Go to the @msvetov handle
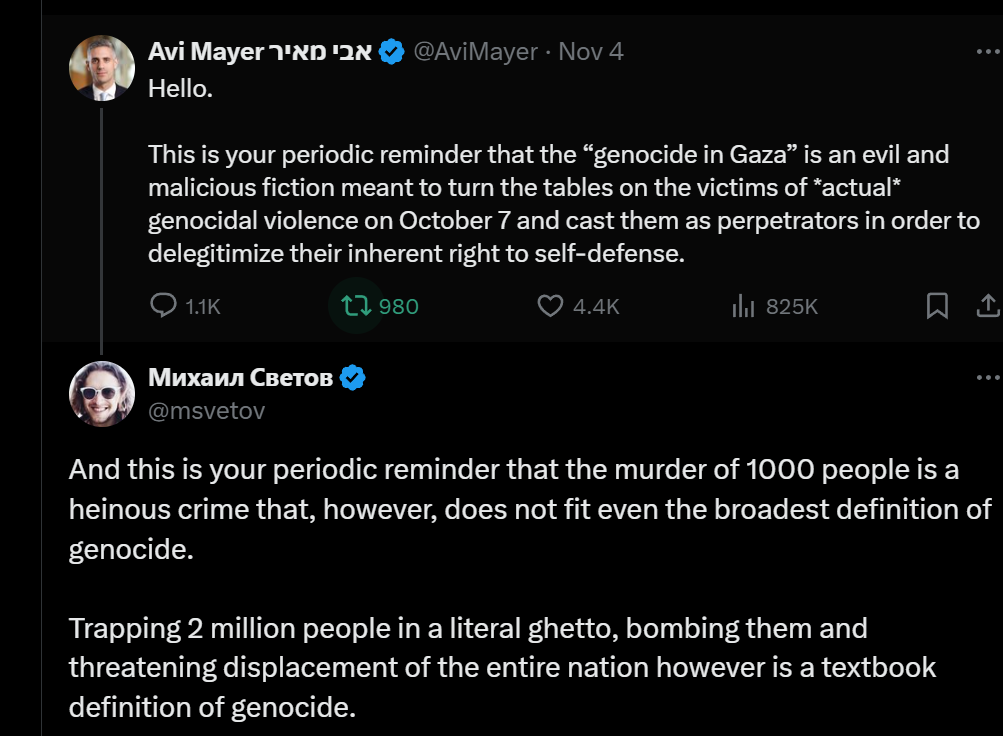1003x736 pixels. click(207, 411)
